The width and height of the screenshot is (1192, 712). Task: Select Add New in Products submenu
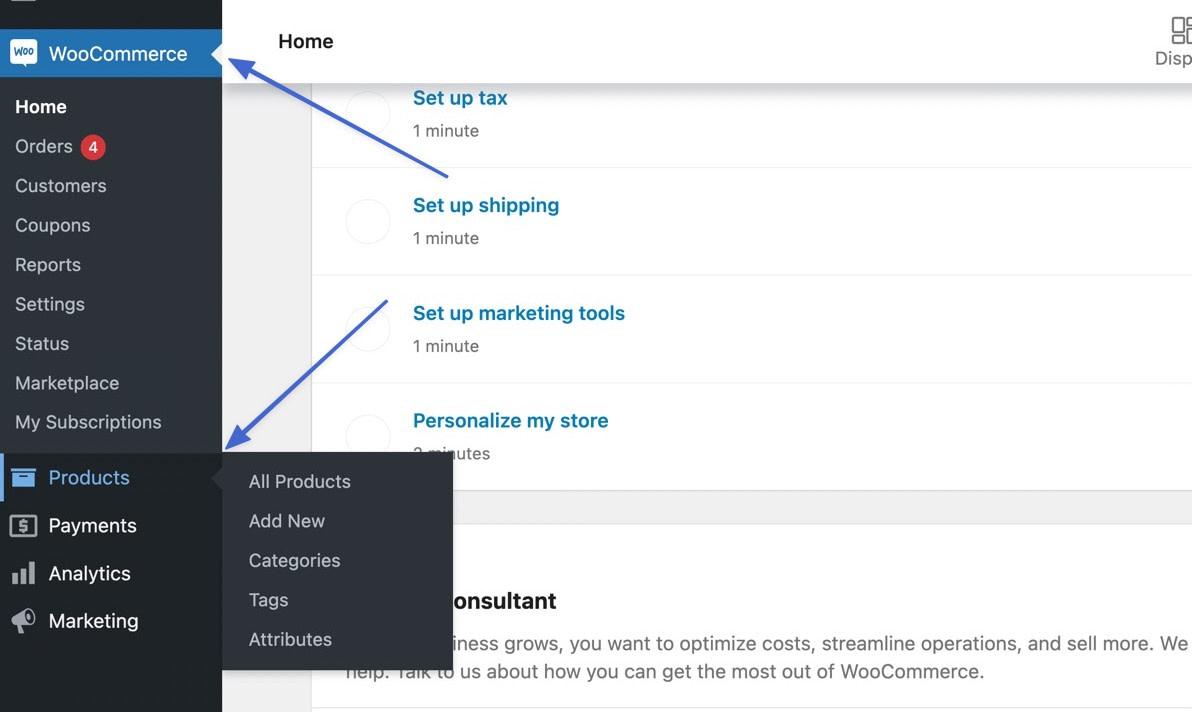[286, 521]
